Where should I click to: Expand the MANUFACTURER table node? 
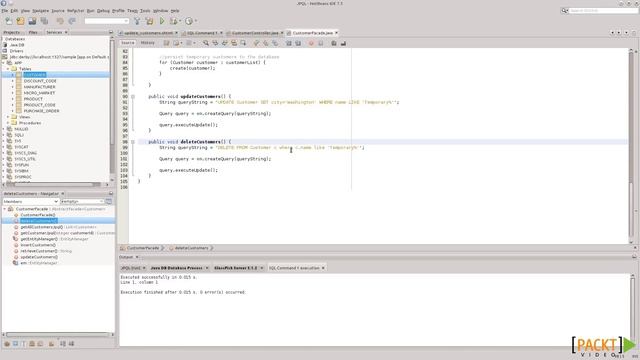(13, 87)
